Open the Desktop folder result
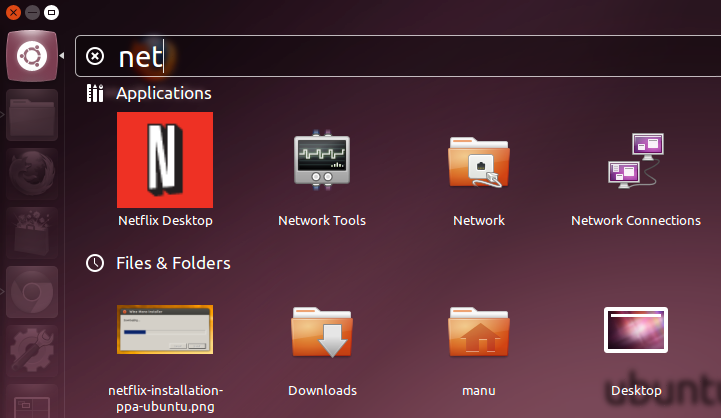The height and width of the screenshot is (418, 721). (x=636, y=330)
